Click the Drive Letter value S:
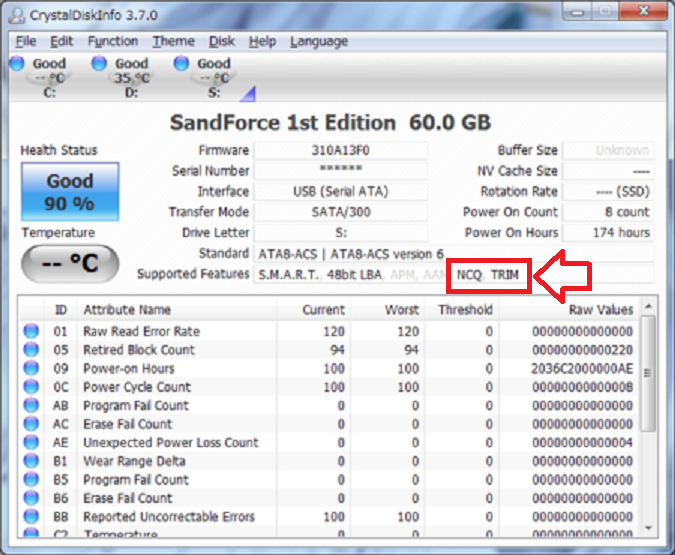Image resolution: width=675 pixels, height=555 pixels. [341, 233]
